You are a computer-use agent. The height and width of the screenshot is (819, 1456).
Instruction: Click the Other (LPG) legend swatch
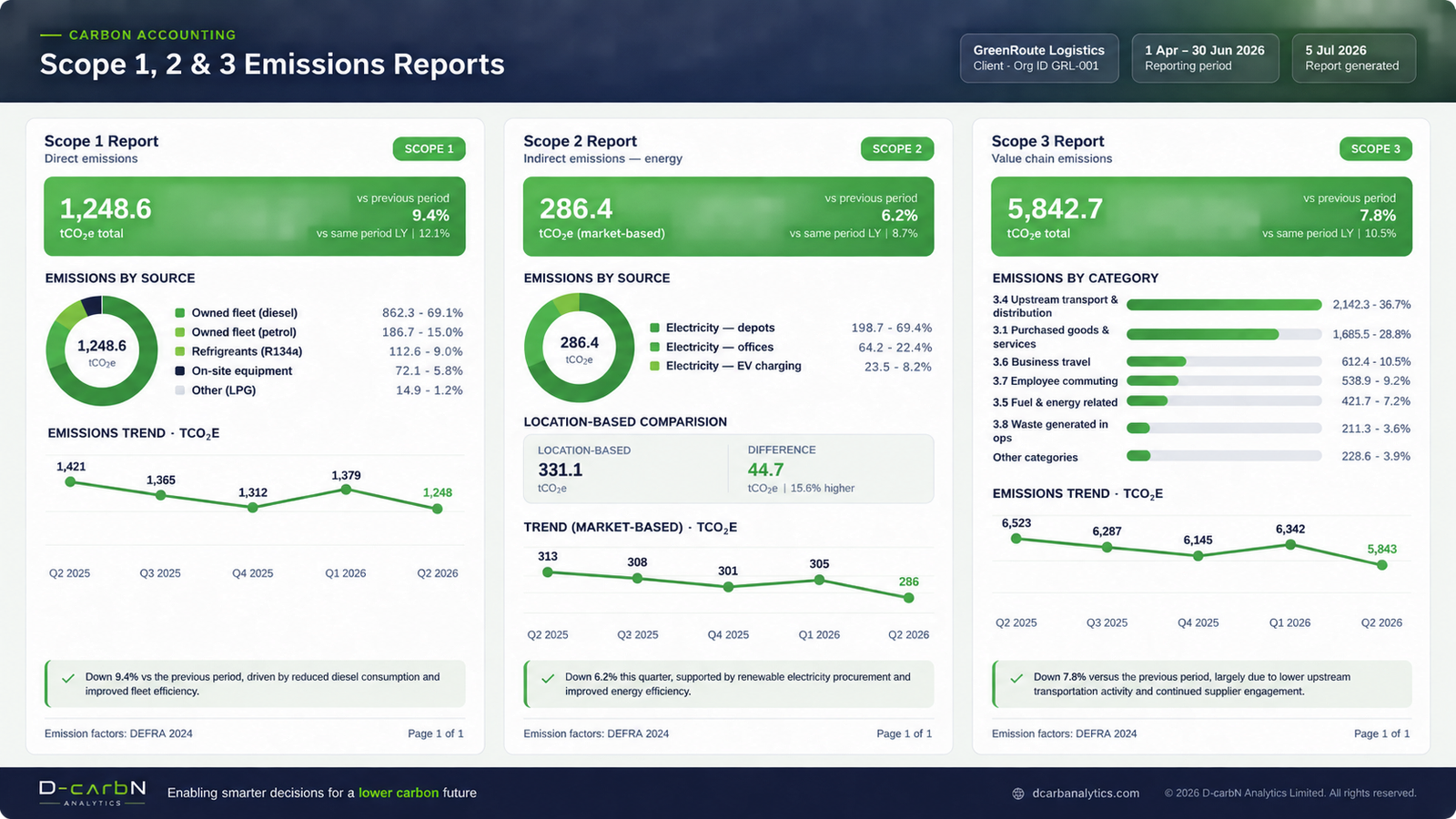tap(180, 390)
